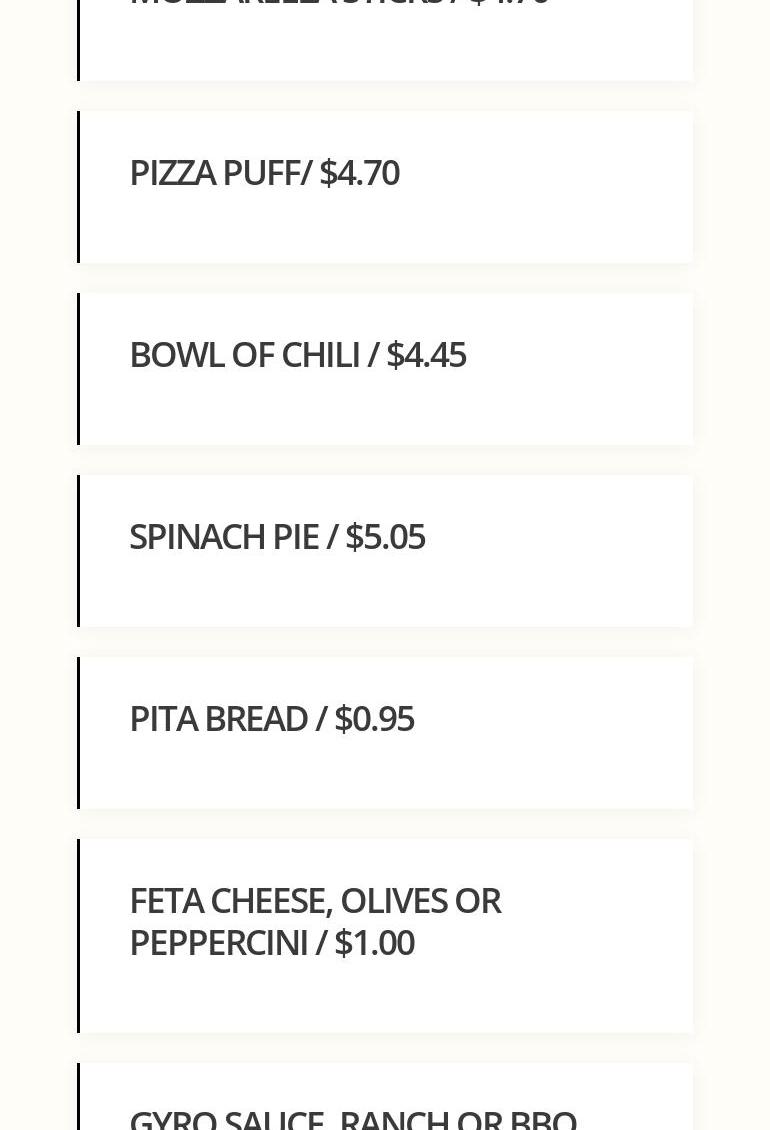Select the partially visible Gyro Sauce item
The image size is (770, 1130).
click(352, 1118)
